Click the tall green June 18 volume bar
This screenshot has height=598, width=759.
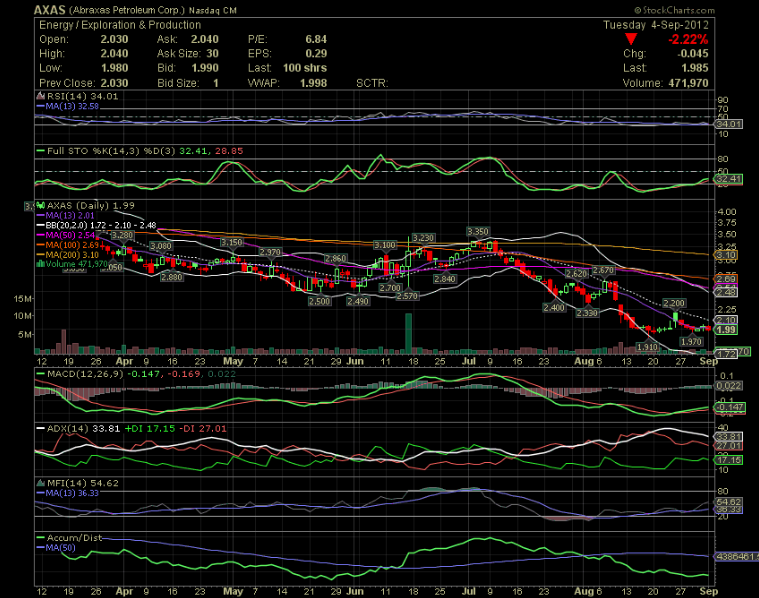(409, 334)
